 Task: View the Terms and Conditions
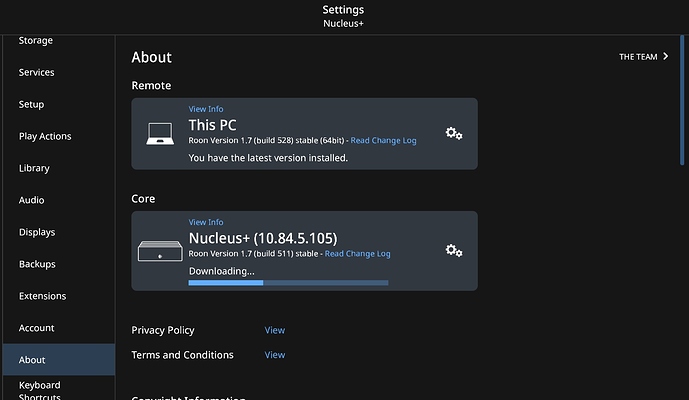pos(275,355)
